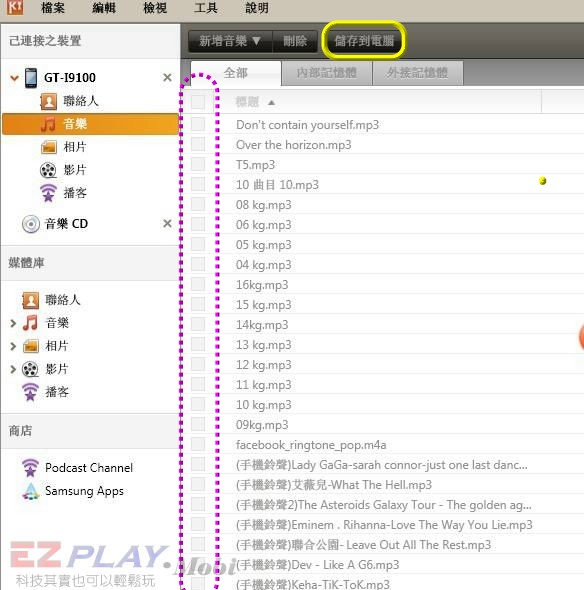Click the device 聯絡人 contacts icon
Image resolution: width=584 pixels, height=590 pixels.
tap(49, 101)
